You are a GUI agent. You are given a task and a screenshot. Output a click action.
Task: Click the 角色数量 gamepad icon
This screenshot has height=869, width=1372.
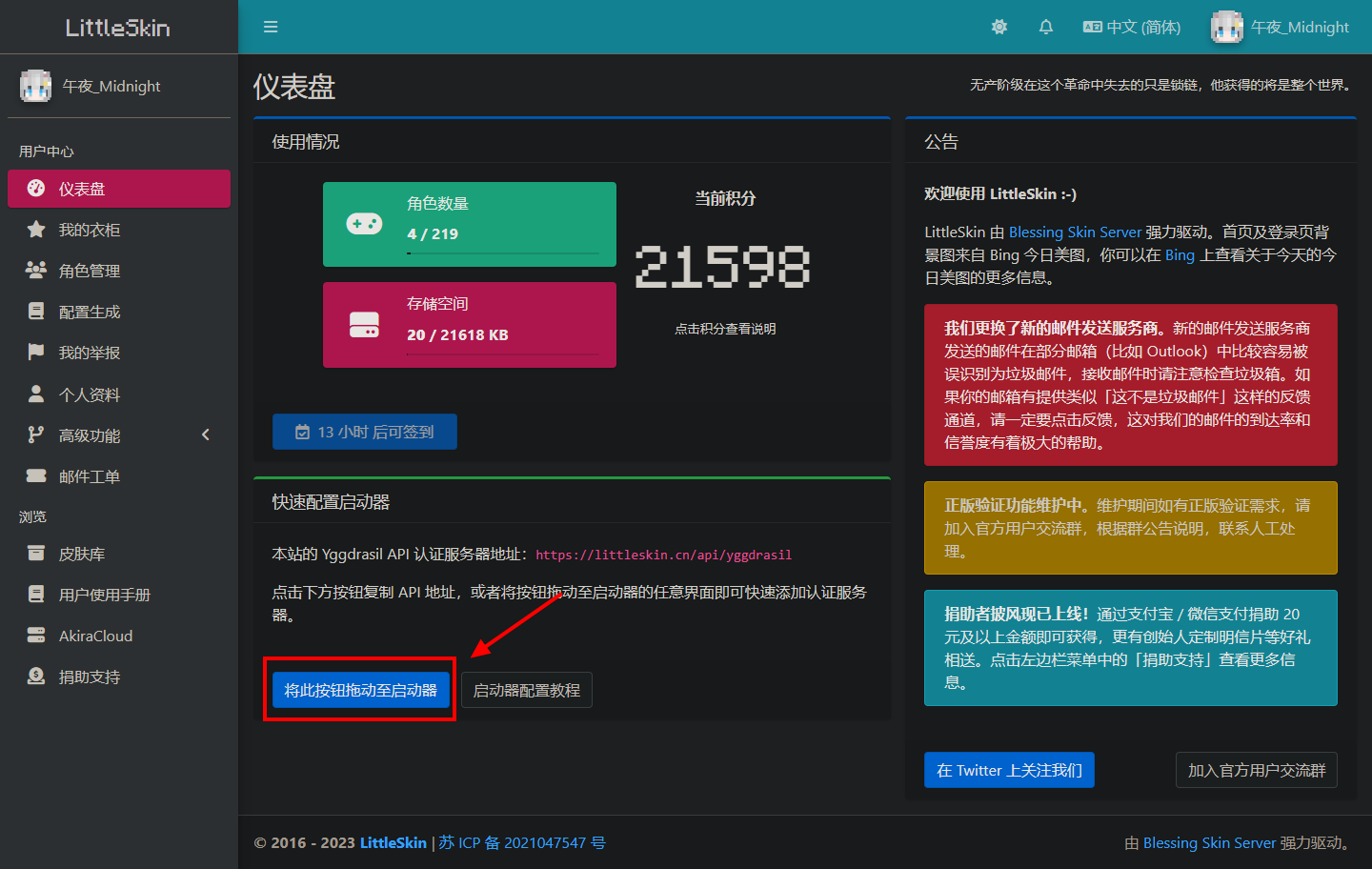click(364, 224)
